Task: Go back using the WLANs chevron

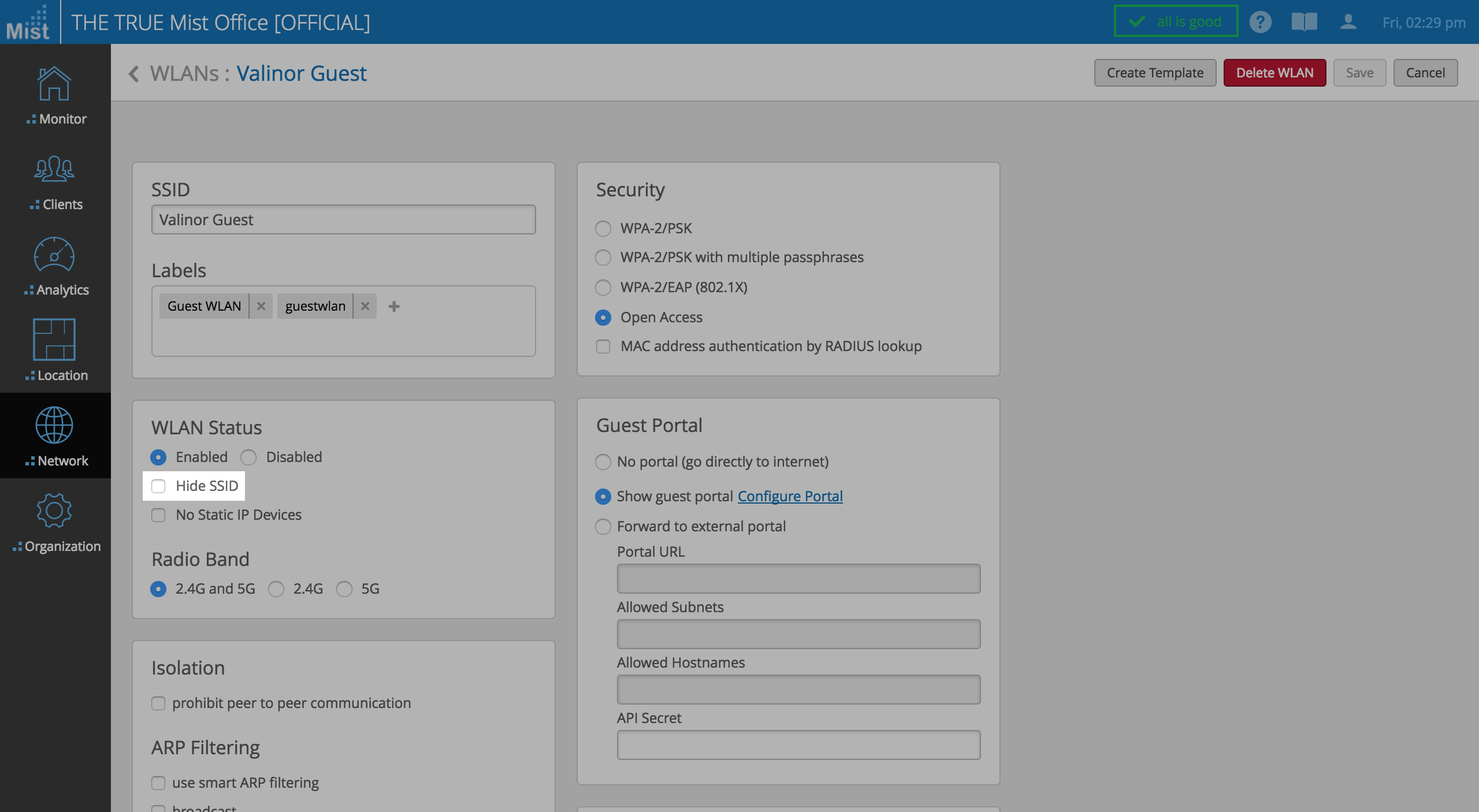Action: click(134, 74)
